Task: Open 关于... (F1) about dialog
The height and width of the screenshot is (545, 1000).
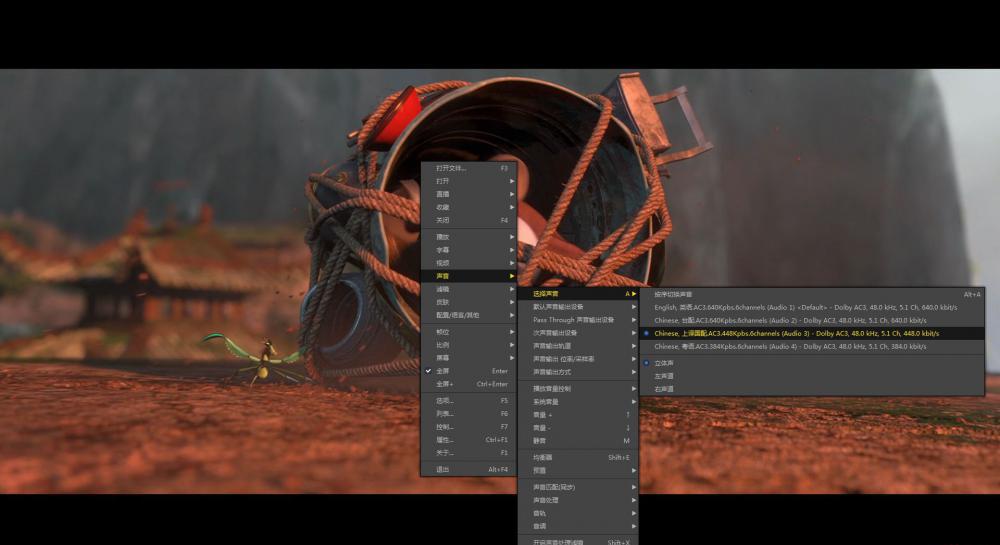Action: (469, 453)
